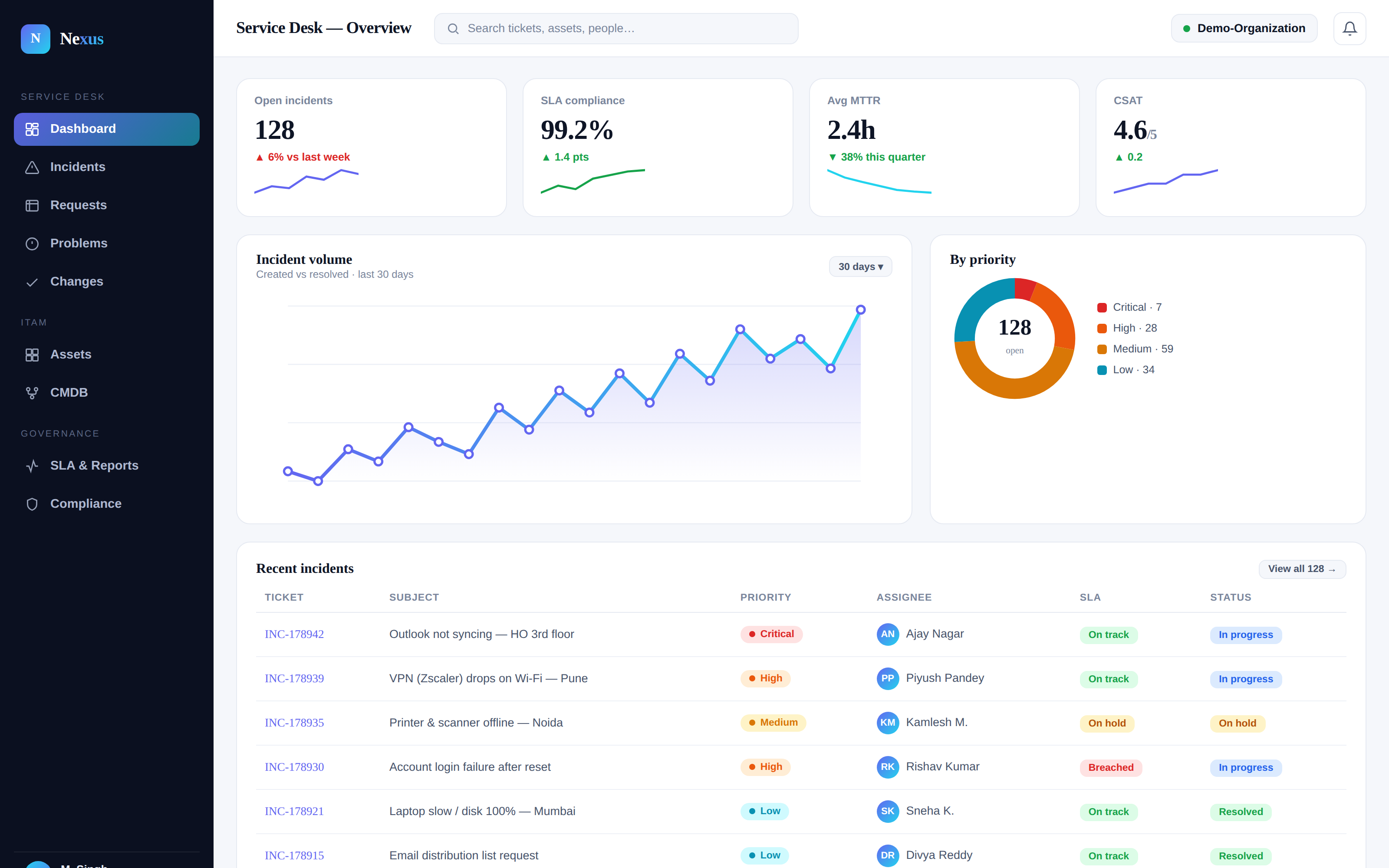The image size is (1389, 868).
Task: Click Sneha K.'s SK avatar
Action: coord(887,811)
